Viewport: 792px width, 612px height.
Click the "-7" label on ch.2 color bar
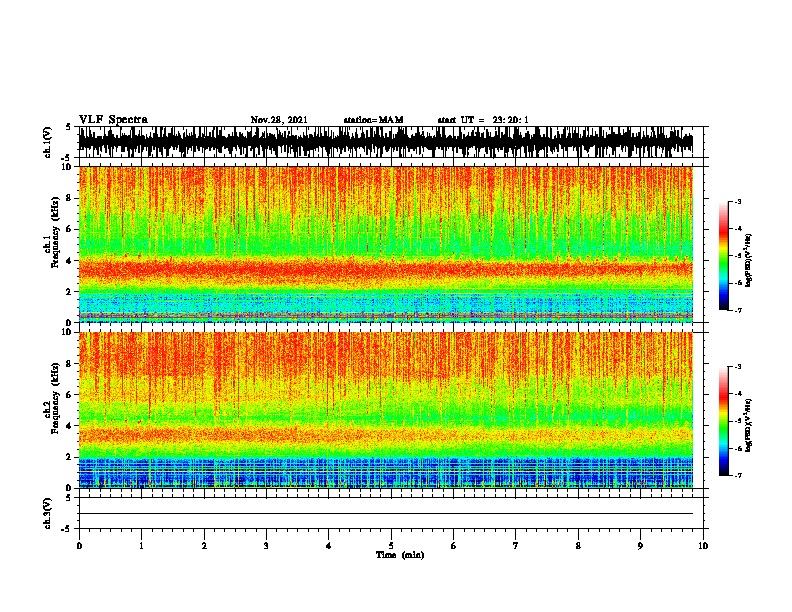click(x=738, y=476)
